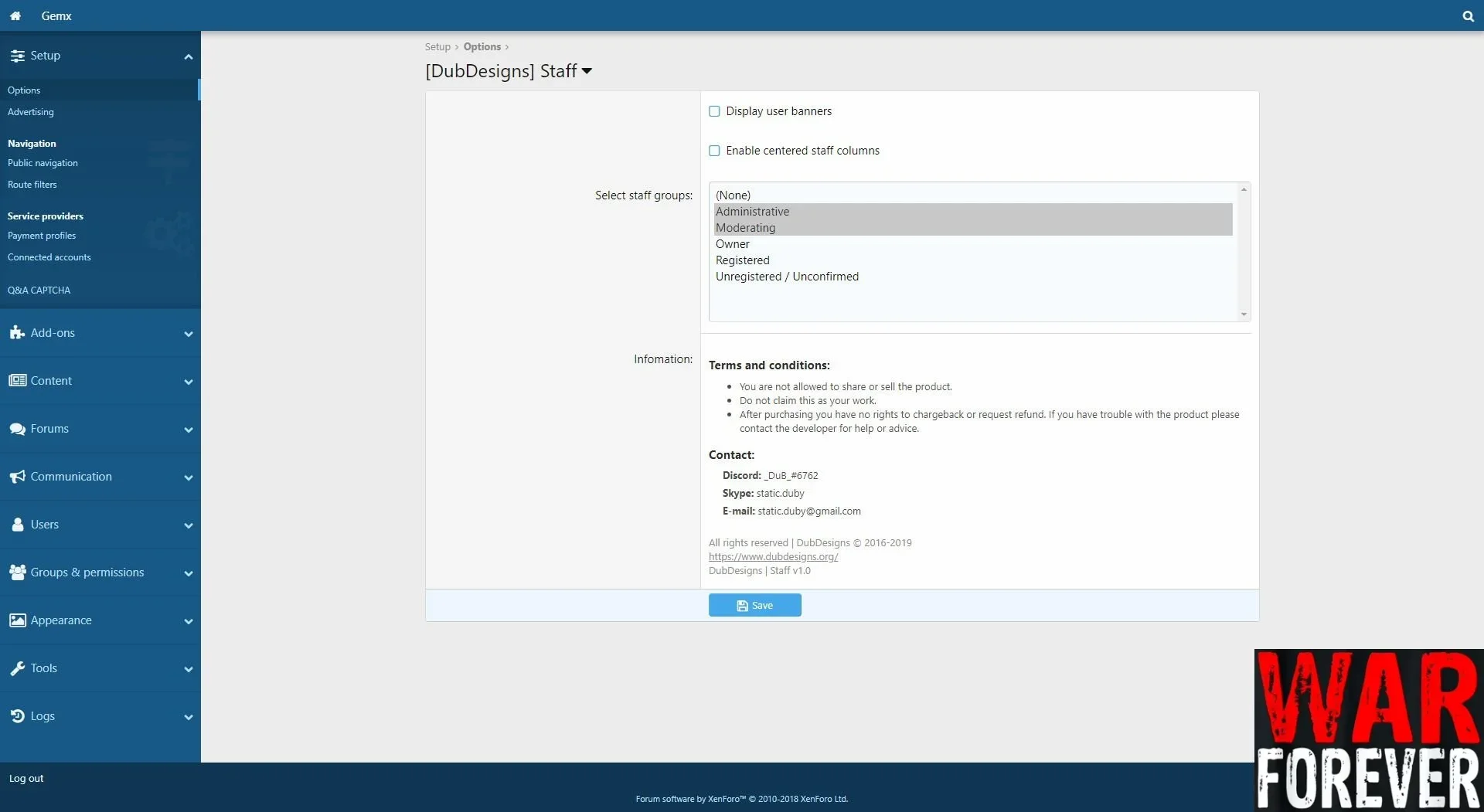Image resolution: width=1484 pixels, height=812 pixels.
Task: Expand the Content section chevron
Action: pyautogui.click(x=188, y=382)
